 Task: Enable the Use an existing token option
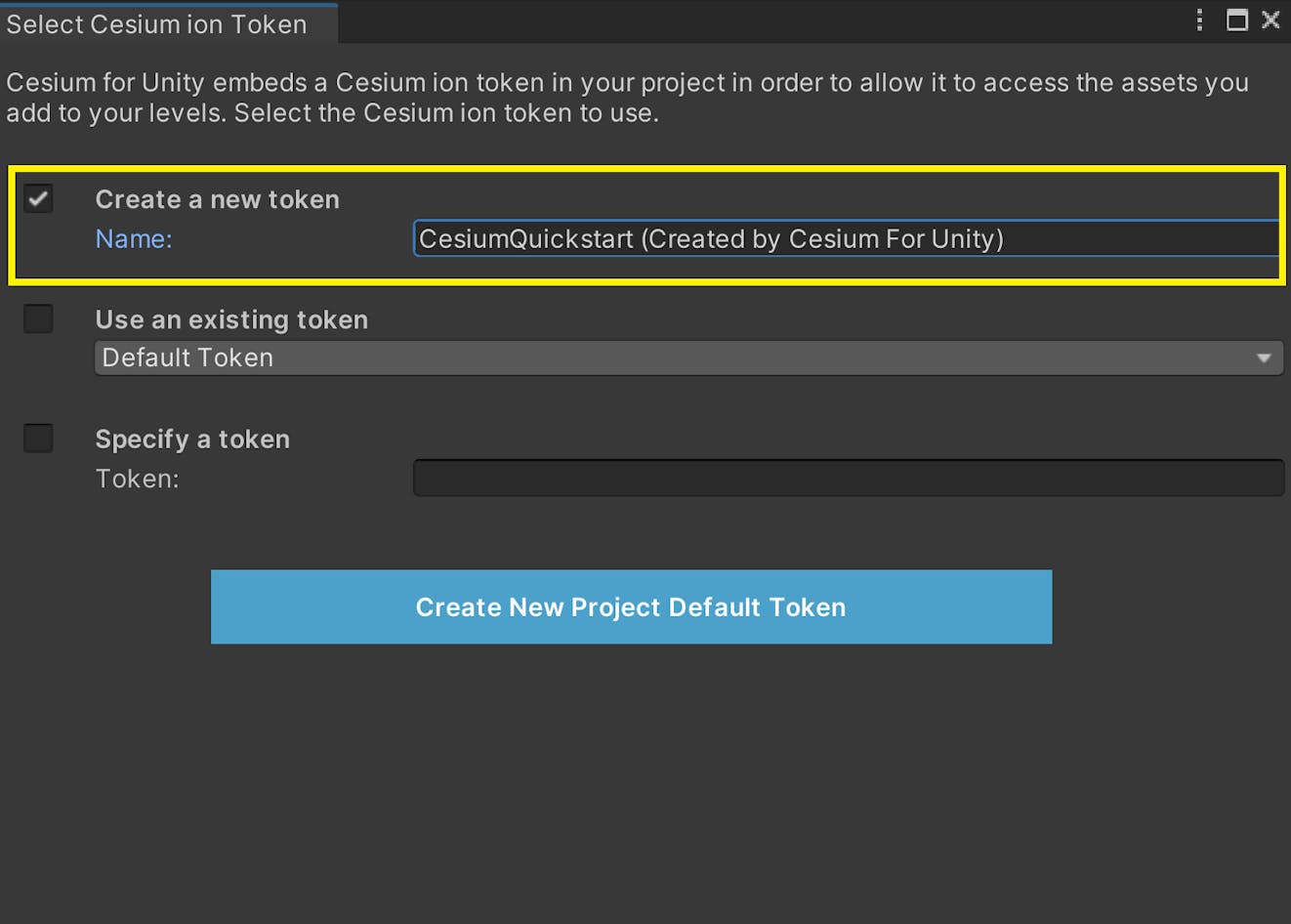point(38,318)
